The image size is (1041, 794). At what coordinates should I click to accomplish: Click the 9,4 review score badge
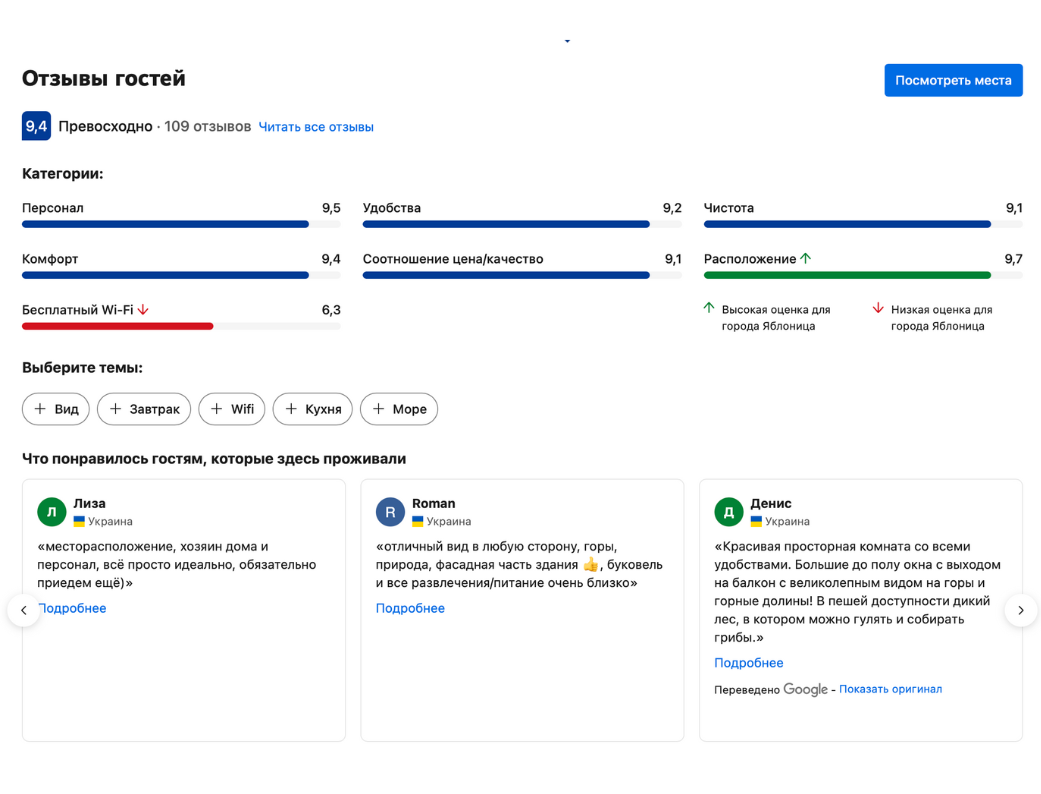[x=36, y=126]
